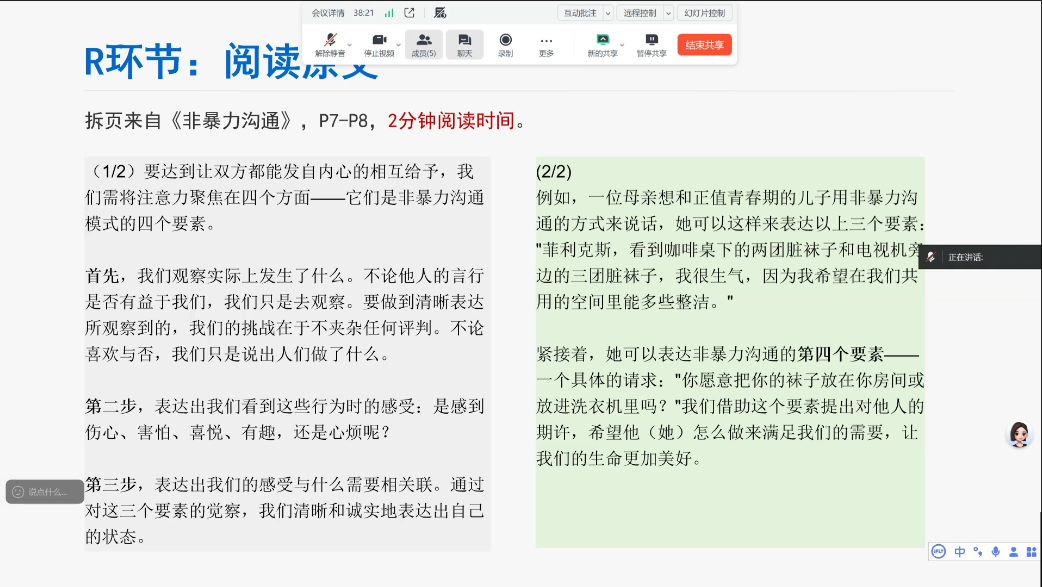This screenshot has width=1042, height=587.
Task: Click the iFLY input method microphone icon
Action: click(x=995, y=552)
